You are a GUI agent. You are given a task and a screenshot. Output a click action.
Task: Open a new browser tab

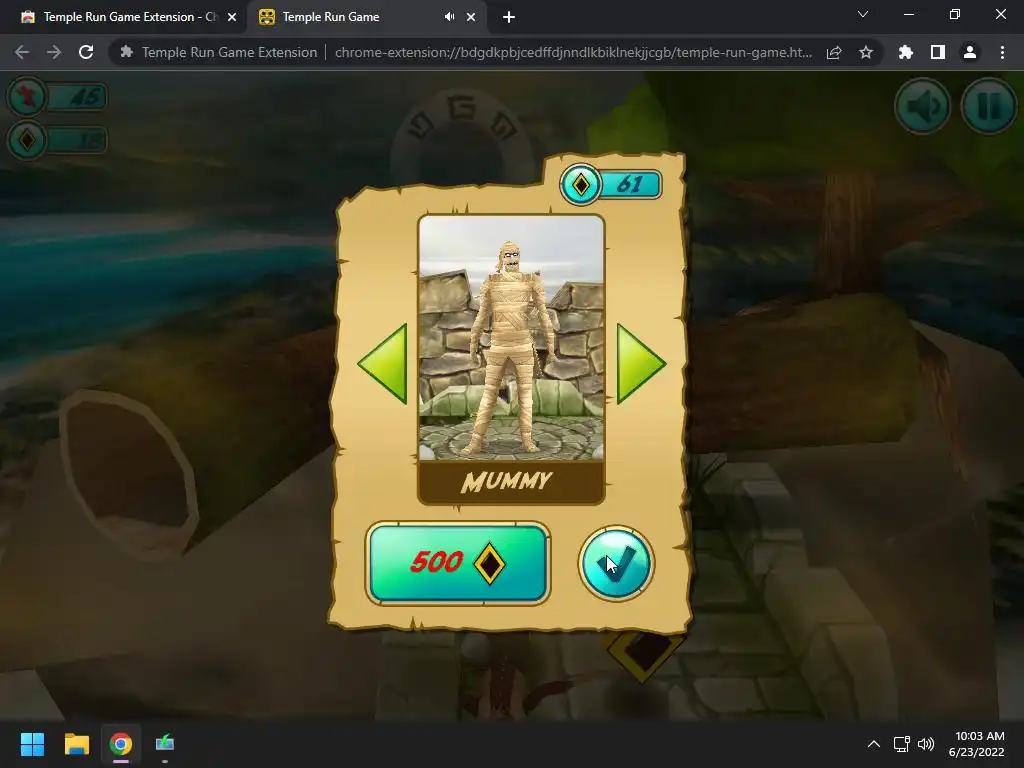tap(509, 17)
